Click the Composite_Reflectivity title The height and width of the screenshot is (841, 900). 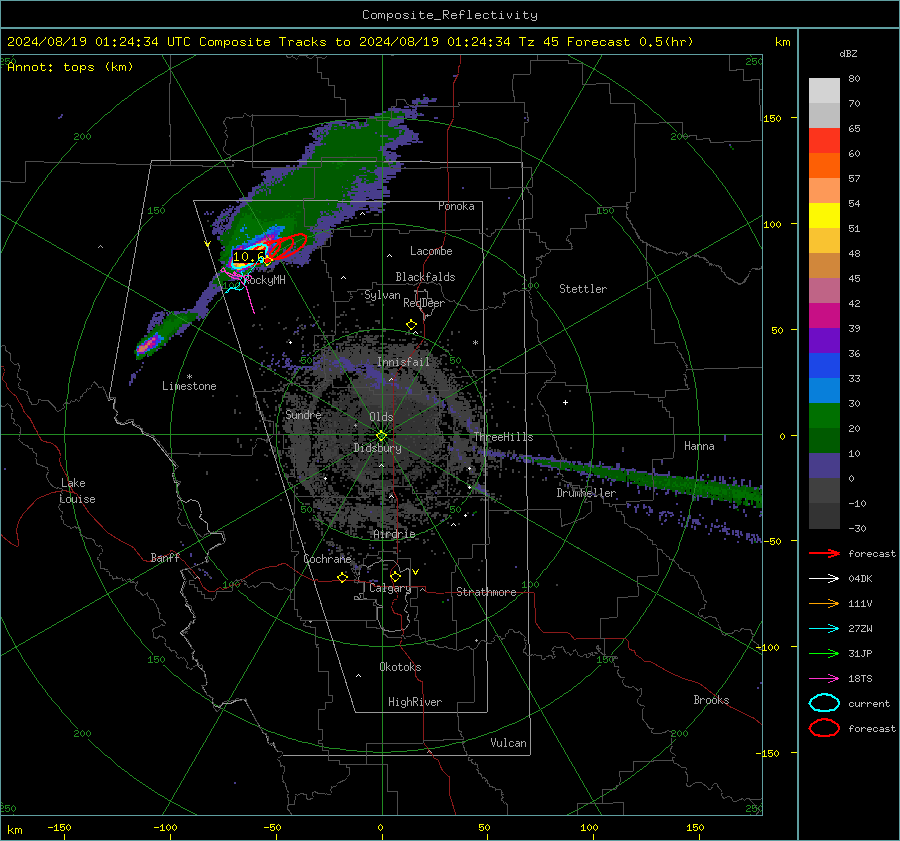(450, 15)
